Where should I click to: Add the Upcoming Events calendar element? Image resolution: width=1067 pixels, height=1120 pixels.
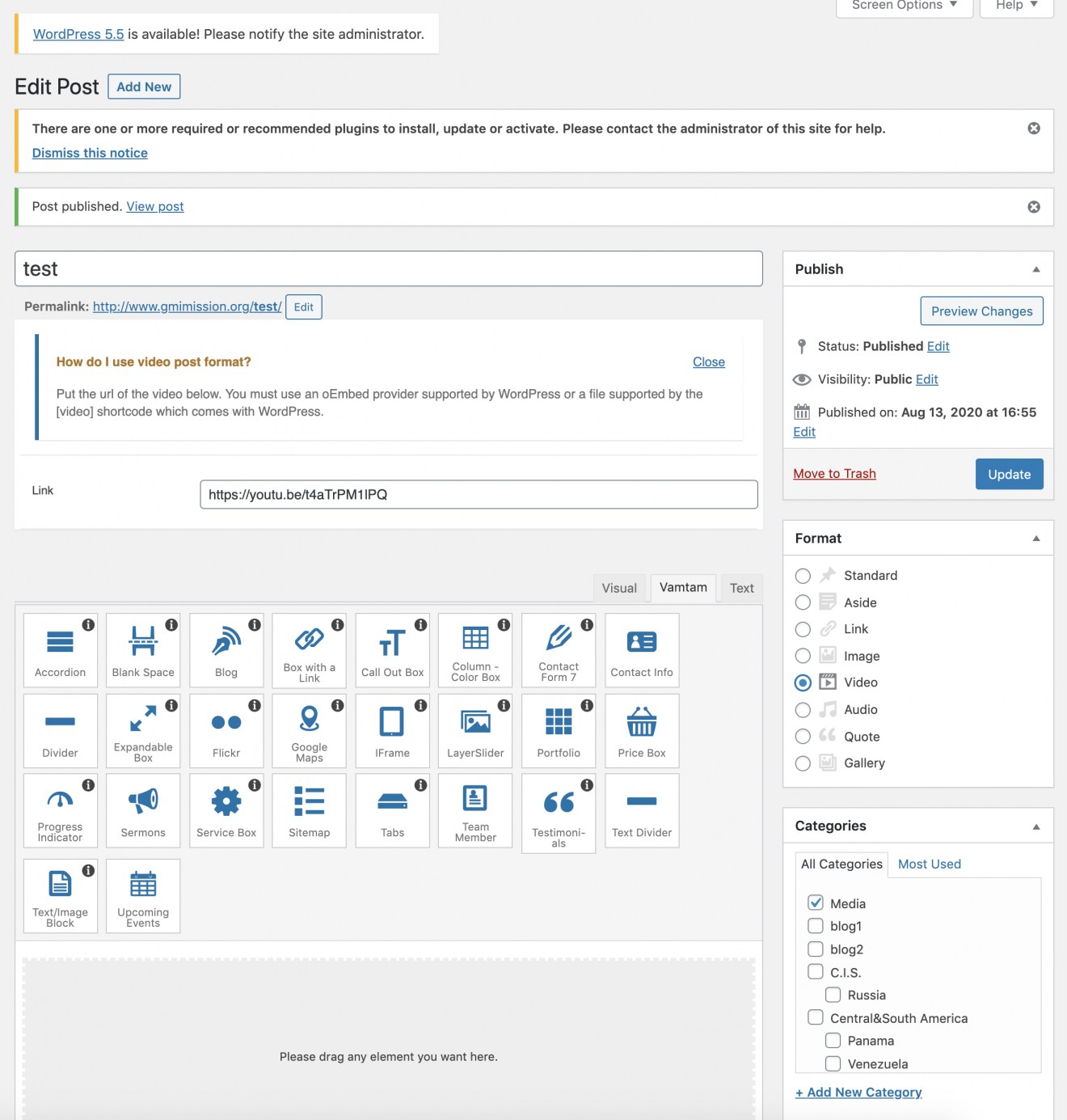pyautogui.click(x=143, y=895)
